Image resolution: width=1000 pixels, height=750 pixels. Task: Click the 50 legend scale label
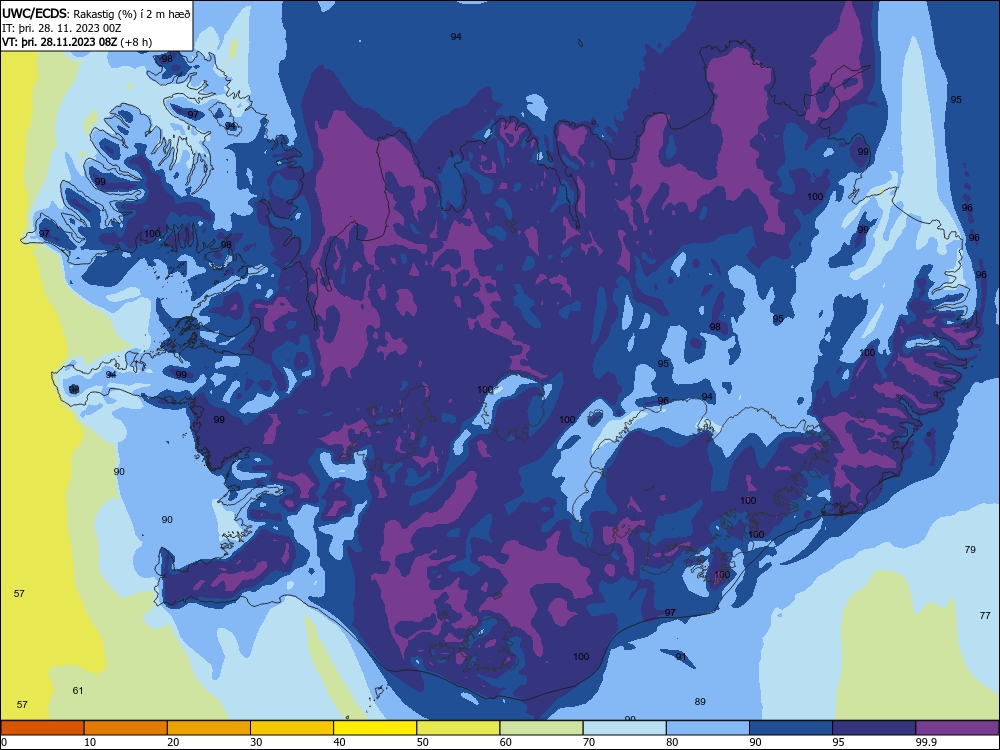(x=423, y=742)
